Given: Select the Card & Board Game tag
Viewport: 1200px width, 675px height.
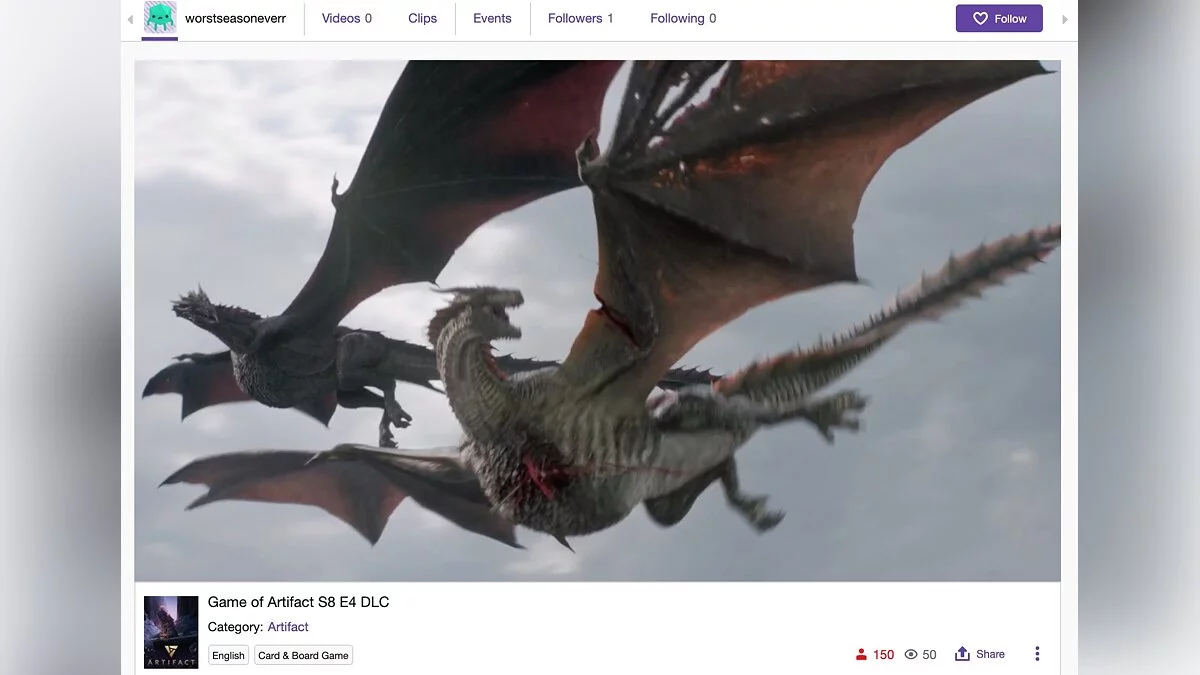Looking at the screenshot, I should [303, 656].
